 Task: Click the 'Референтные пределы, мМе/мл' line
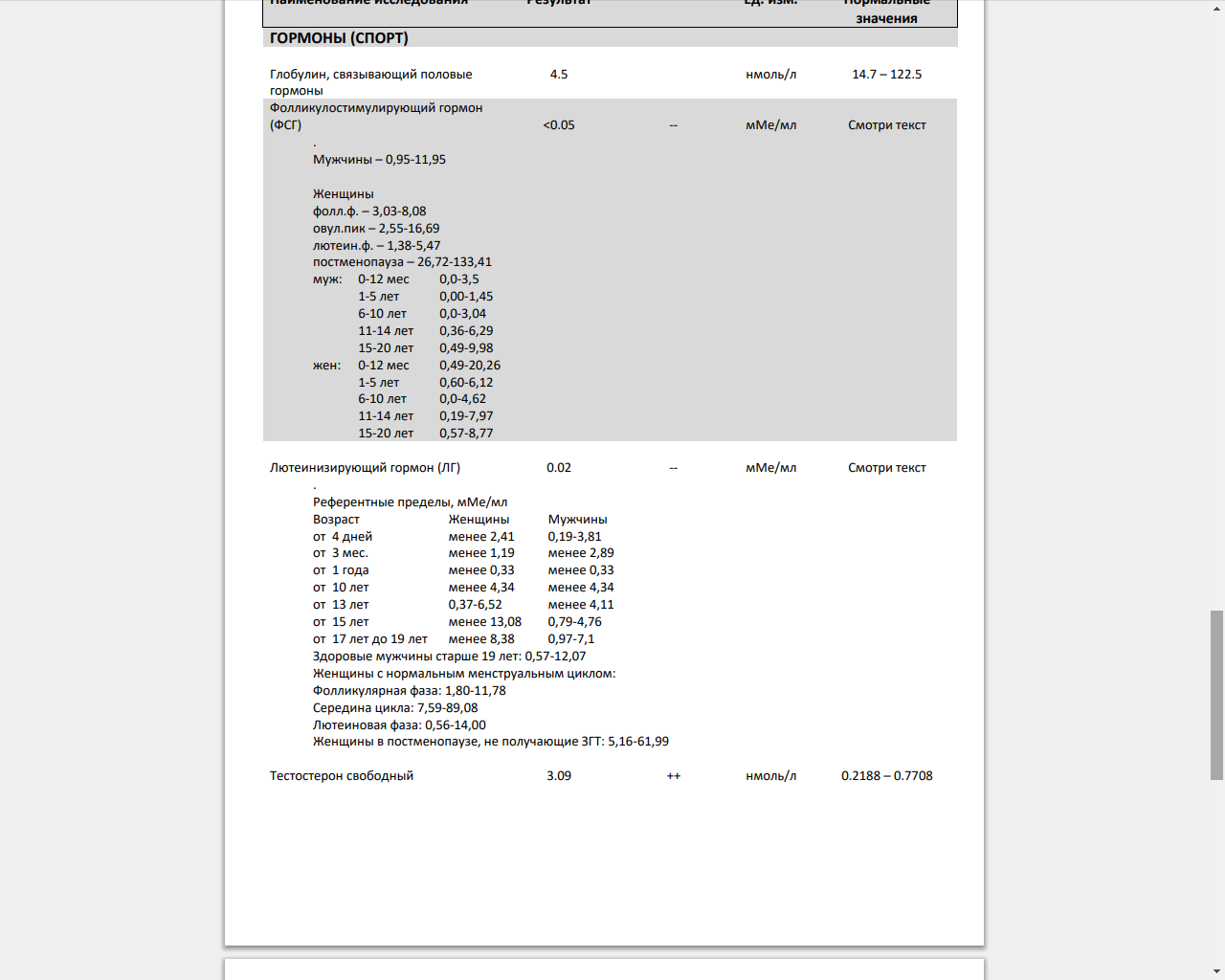(410, 502)
